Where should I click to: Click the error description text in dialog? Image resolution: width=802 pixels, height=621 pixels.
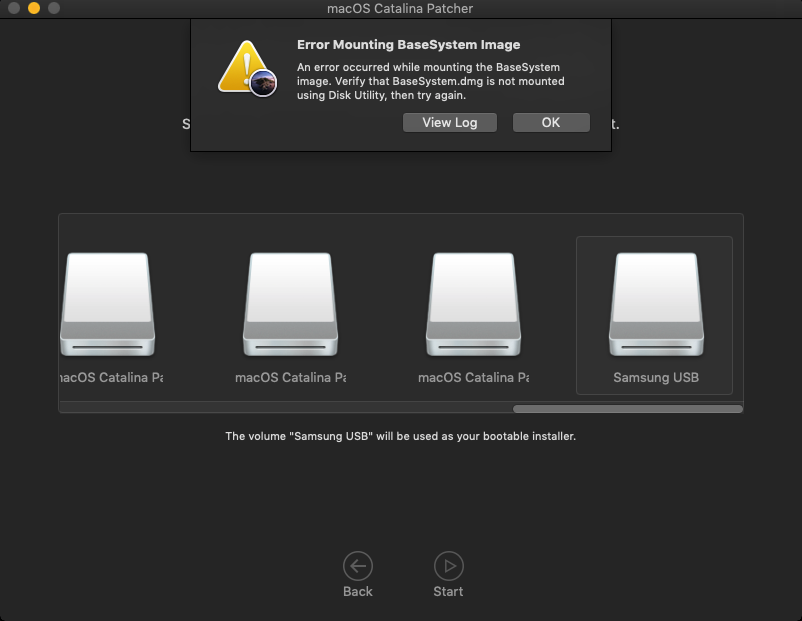431,81
